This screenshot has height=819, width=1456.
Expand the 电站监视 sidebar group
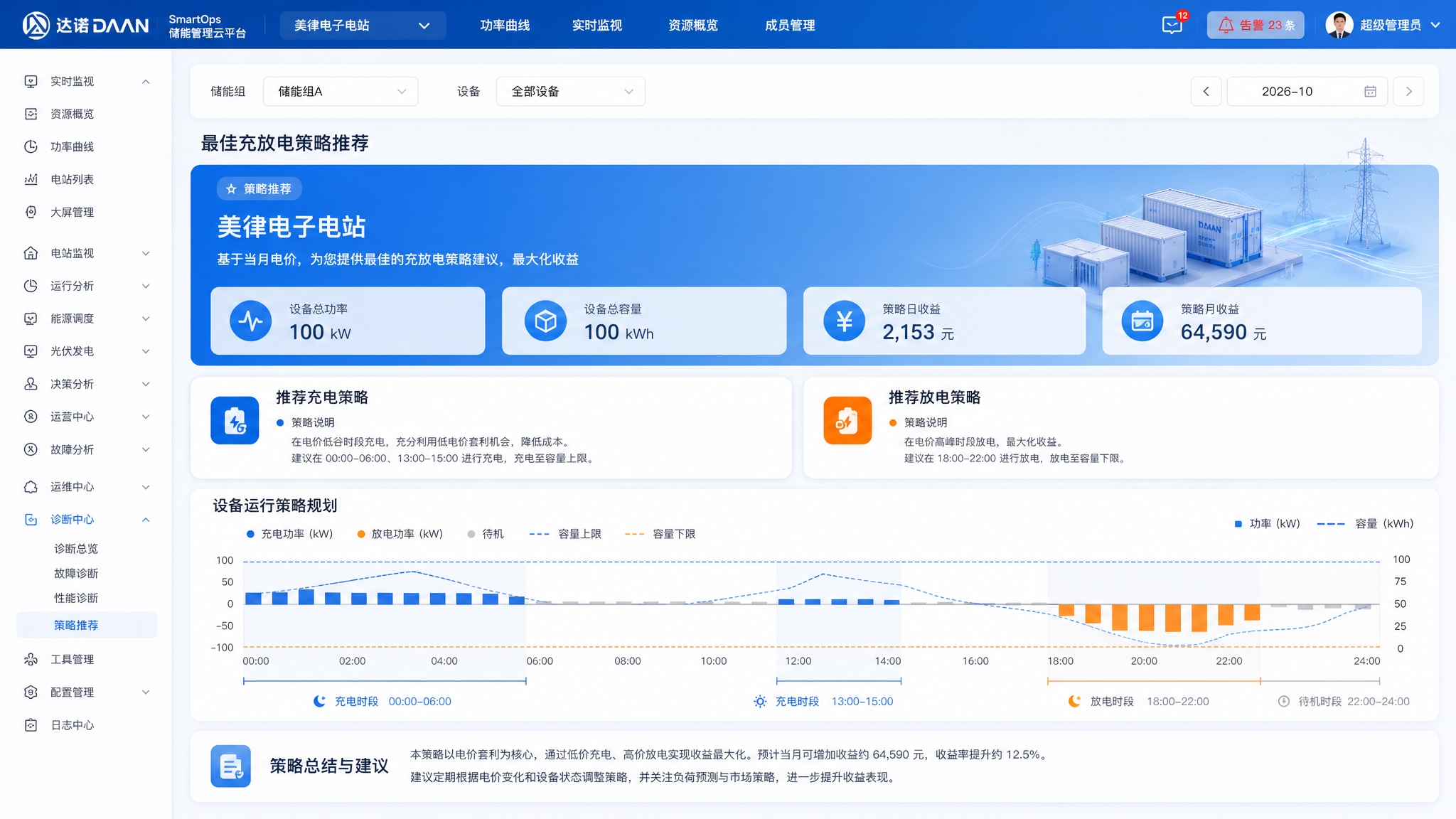click(86, 253)
